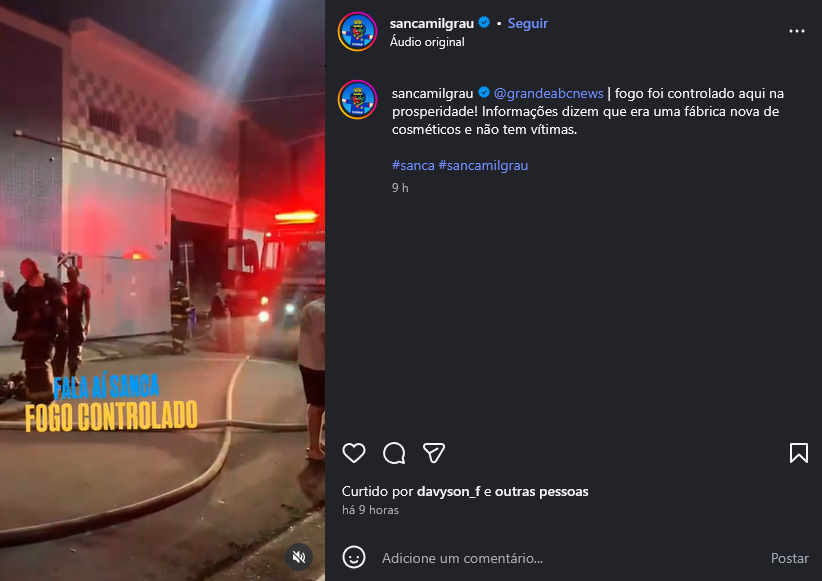This screenshot has height=581, width=822.
Task: Unmute the video with speaker icon
Action: coord(299,557)
